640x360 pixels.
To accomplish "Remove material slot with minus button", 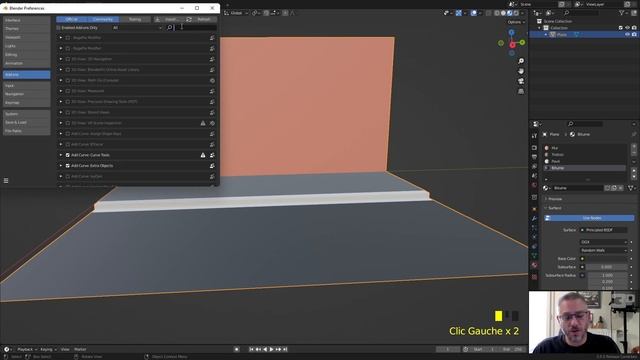I will [x=634, y=152].
